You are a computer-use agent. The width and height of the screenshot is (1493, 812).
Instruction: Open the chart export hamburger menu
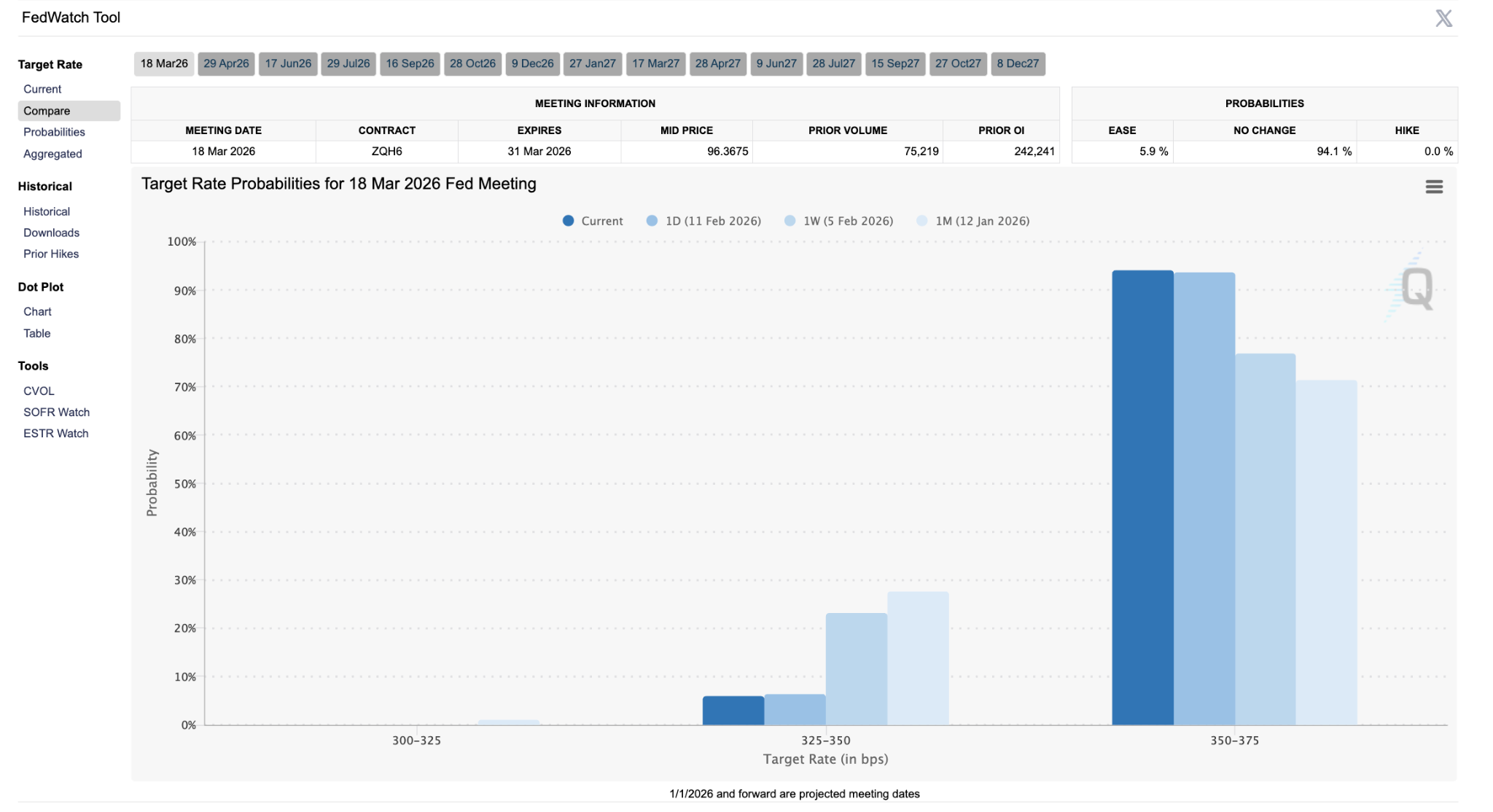pos(1434,187)
